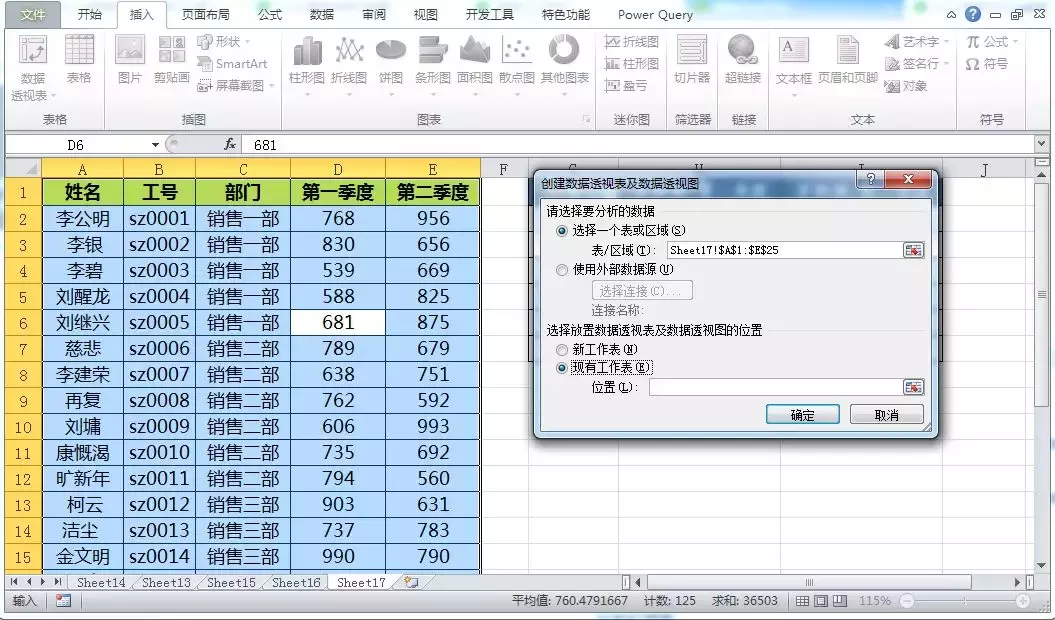
Task: Switch to Page Layout view button
Action: tap(821, 600)
